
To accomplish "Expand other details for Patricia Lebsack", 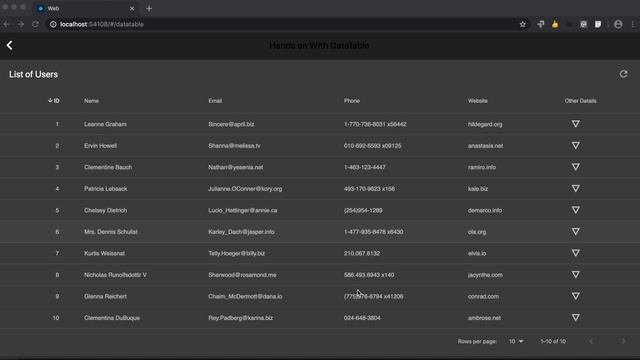I will pyautogui.click(x=576, y=189).
